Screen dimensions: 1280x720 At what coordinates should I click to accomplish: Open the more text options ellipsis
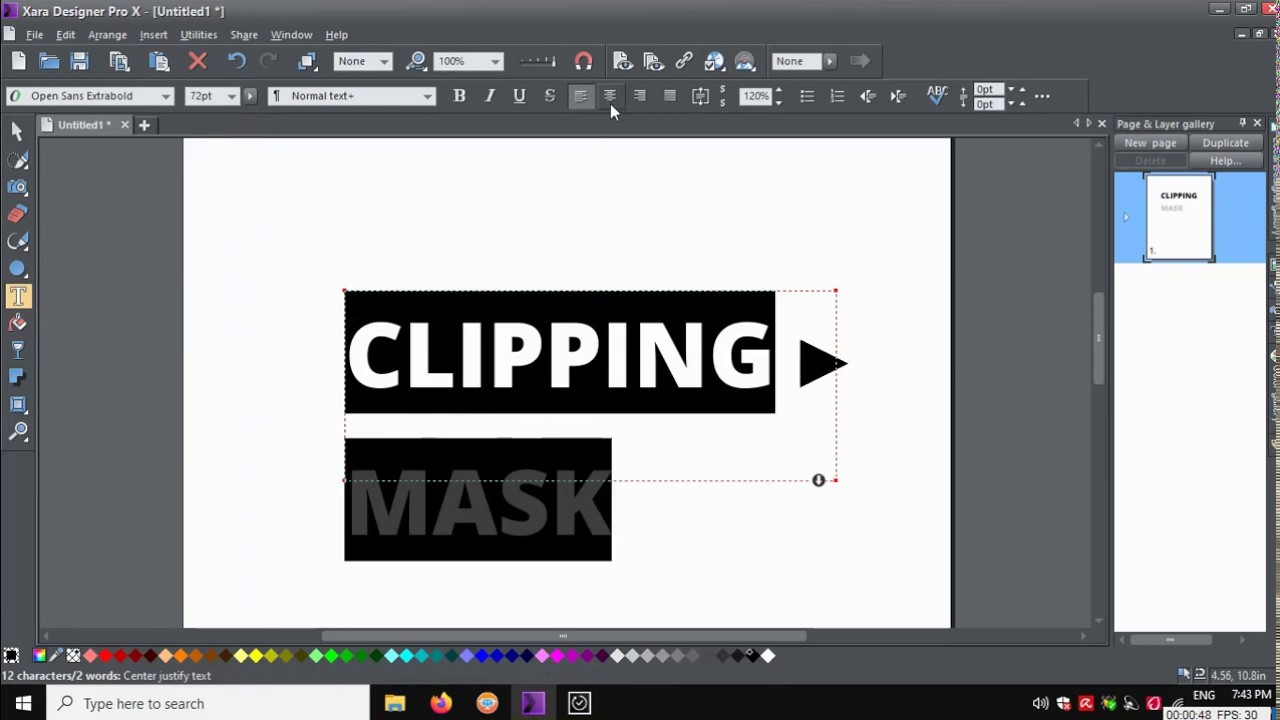[x=1042, y=96]
